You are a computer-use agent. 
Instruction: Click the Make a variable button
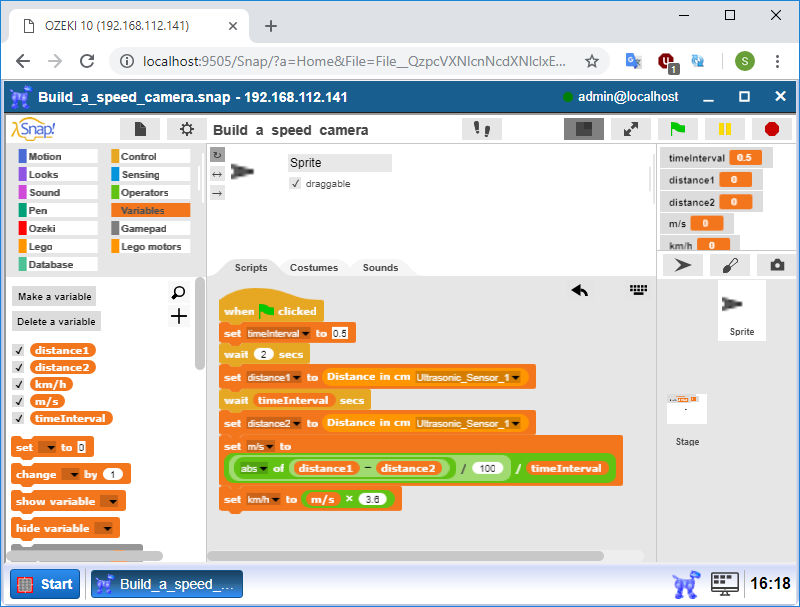pos(55,296)
